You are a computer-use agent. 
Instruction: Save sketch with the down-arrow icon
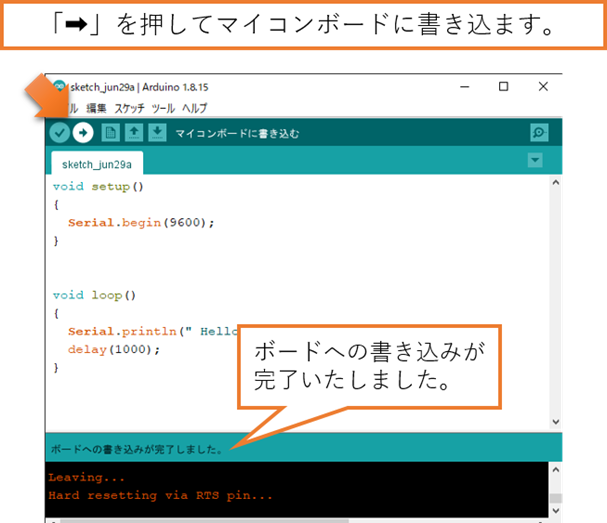157,133
